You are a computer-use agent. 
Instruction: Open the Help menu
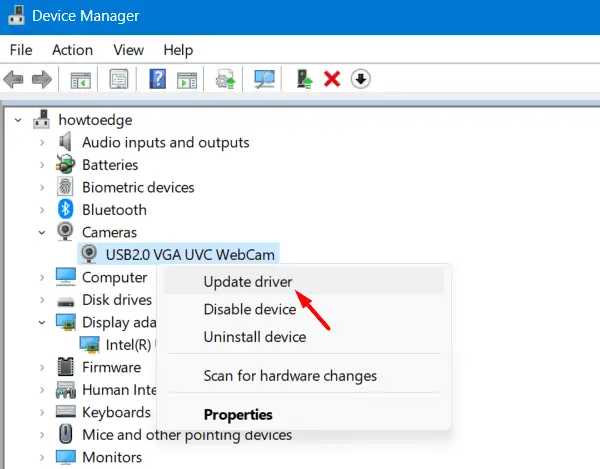[178, 50]
